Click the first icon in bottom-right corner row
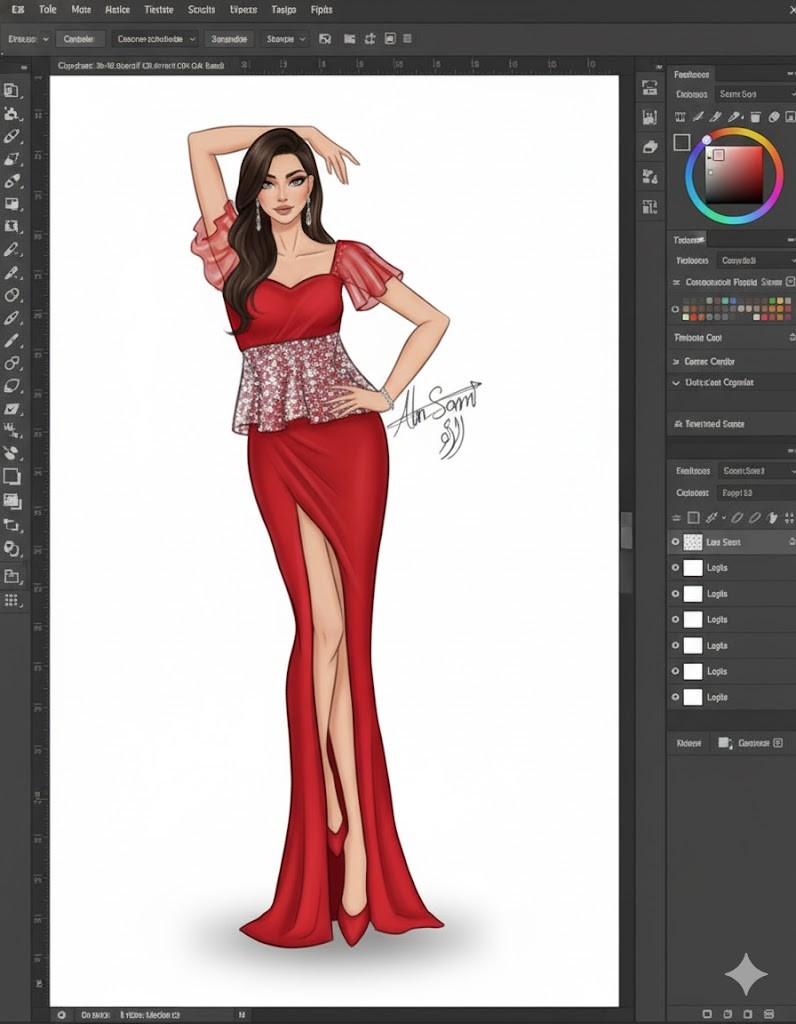Viewport: 796px width, 1024px height. click(707, 1014)
